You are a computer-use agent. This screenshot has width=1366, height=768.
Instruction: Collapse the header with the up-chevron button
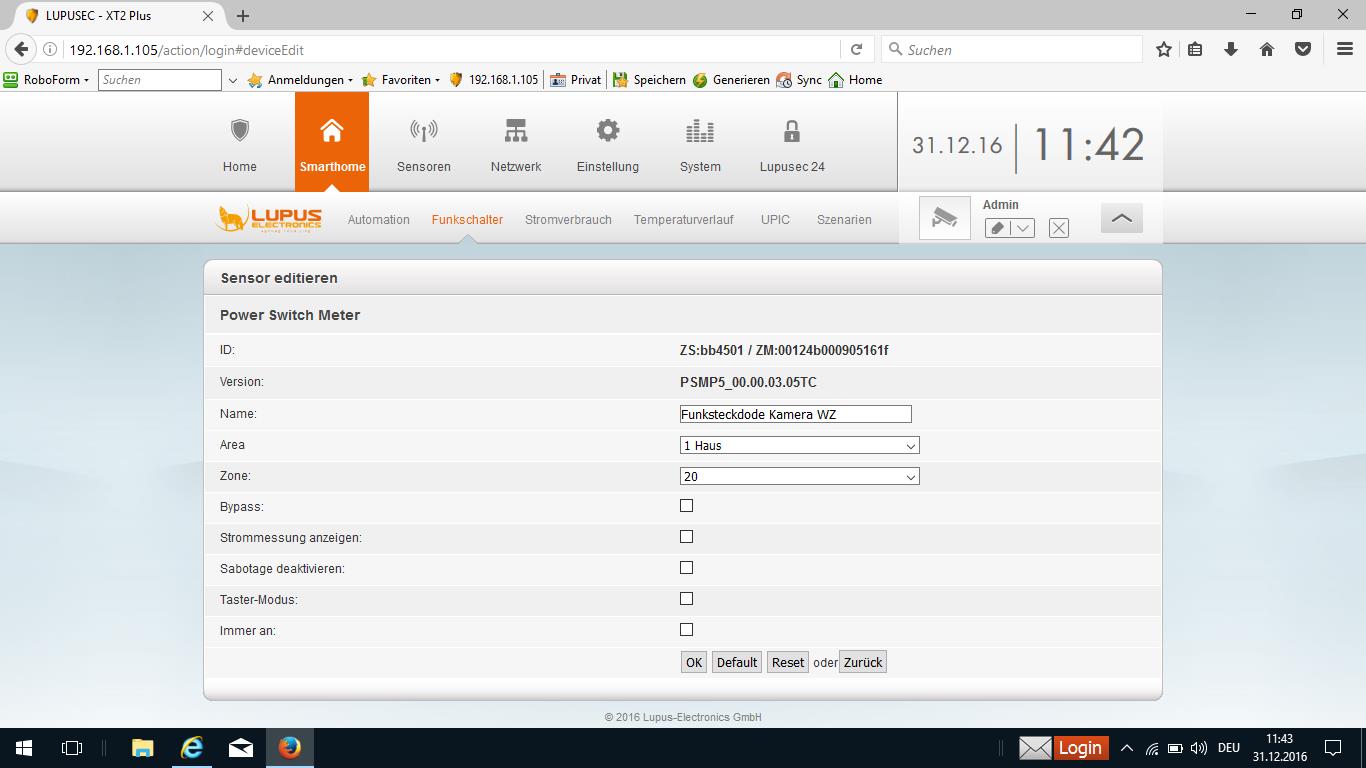1121,218
